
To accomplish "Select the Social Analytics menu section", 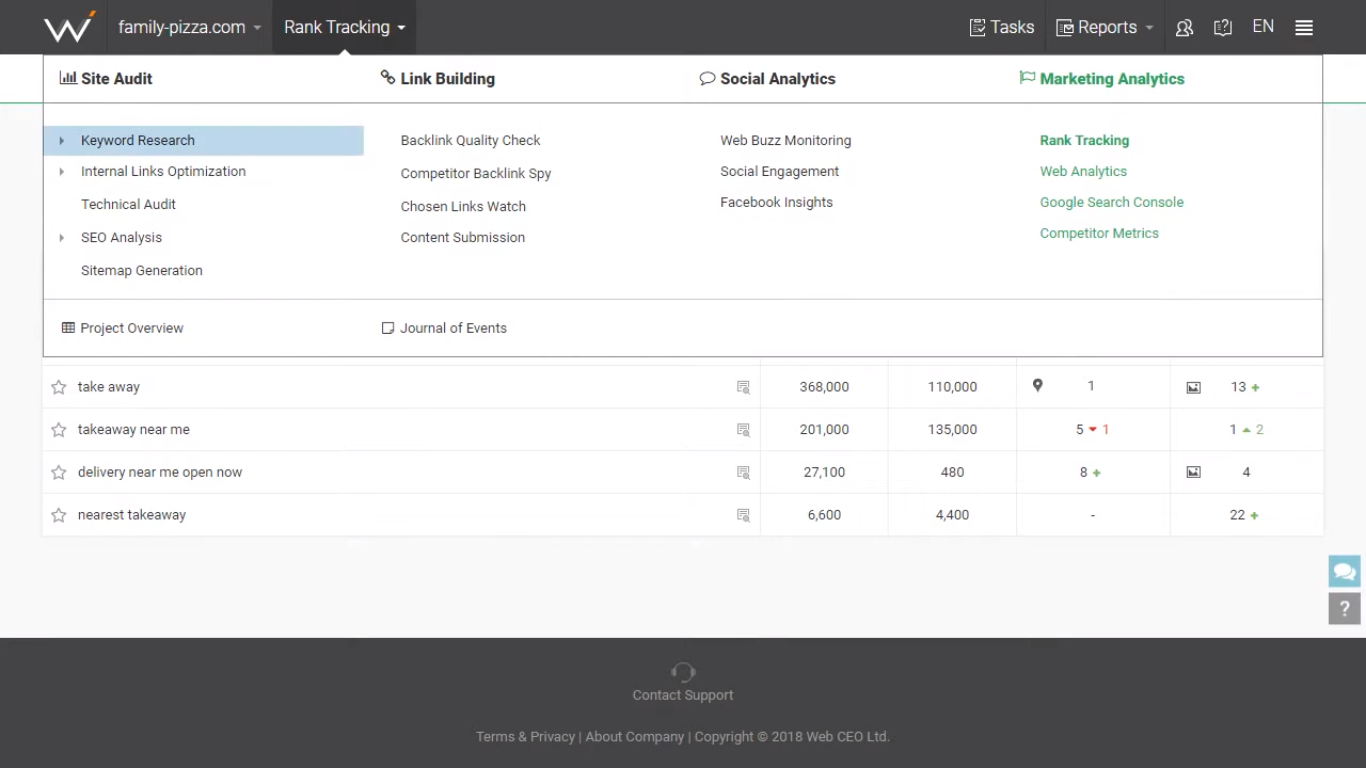I will (x=768, y=79).
